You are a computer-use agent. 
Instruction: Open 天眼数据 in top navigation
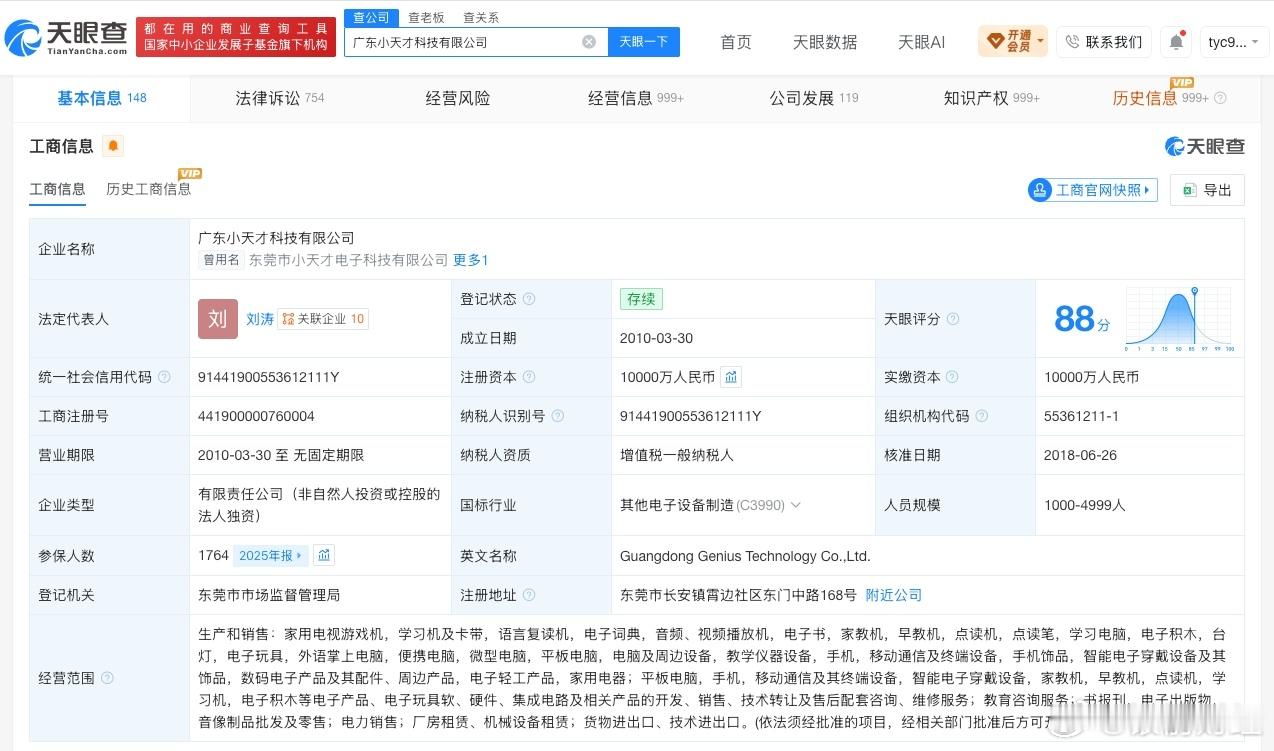(x=825, y=42)
